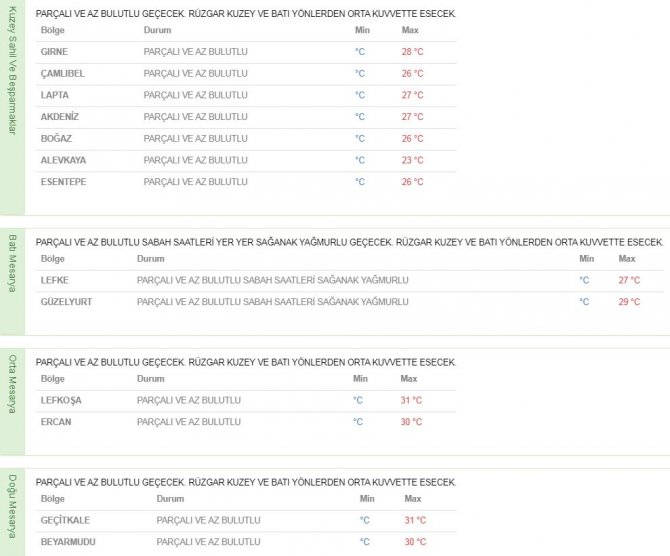Select the Batı Mesarya side tab
670x556 pixels.
pyautogui.click(x=13, y=264)
